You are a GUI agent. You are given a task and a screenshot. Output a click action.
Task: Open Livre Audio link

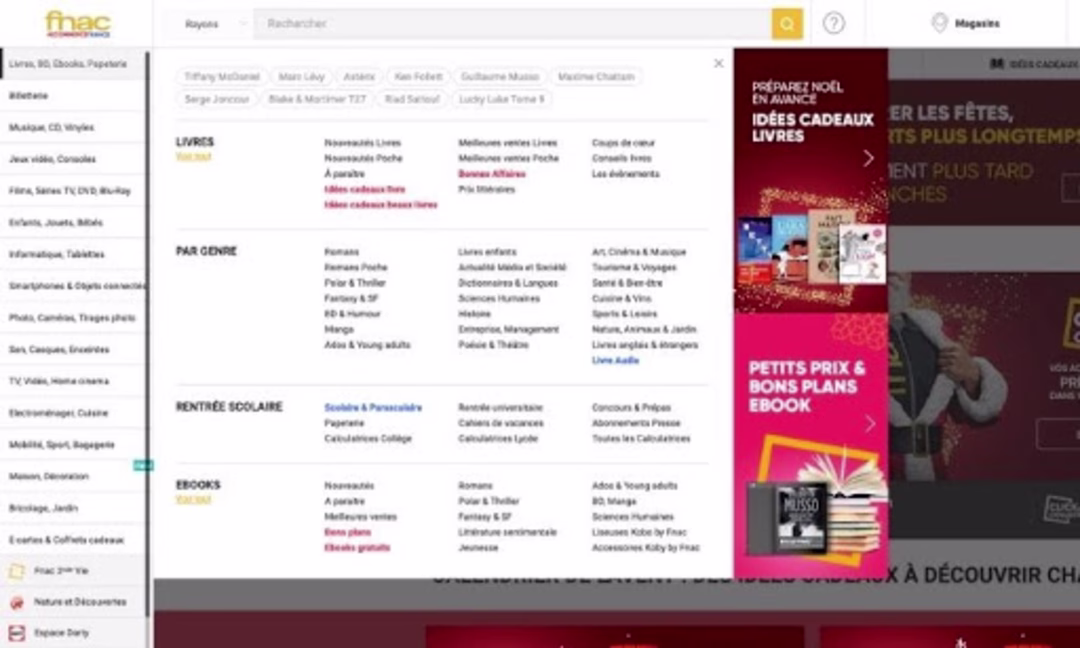pyautogui.click(x=615, y=361)
